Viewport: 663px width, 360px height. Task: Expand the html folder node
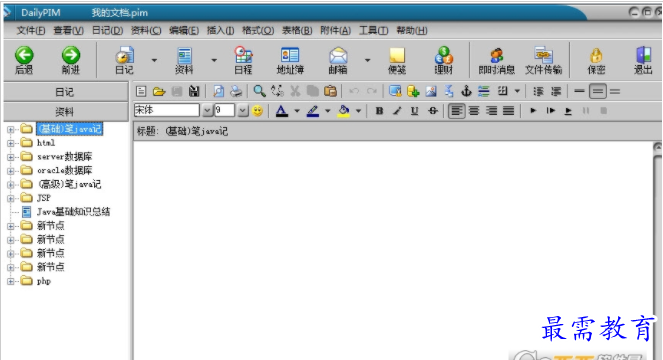[x=10, y=143]
